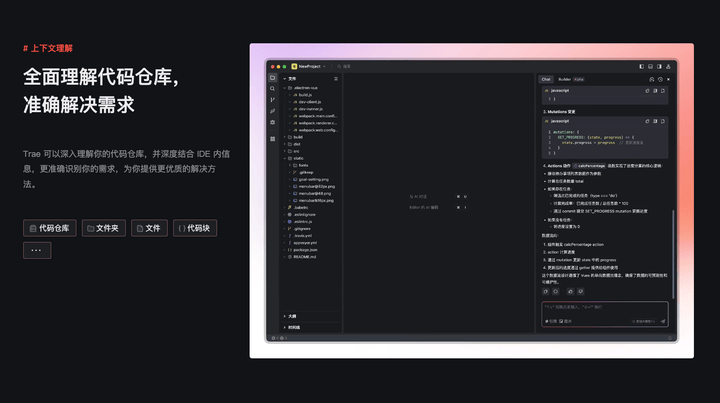Click the 文件夹 tag button
The width and height of the screenshot is (720, 403).
[x=103, y=228]
